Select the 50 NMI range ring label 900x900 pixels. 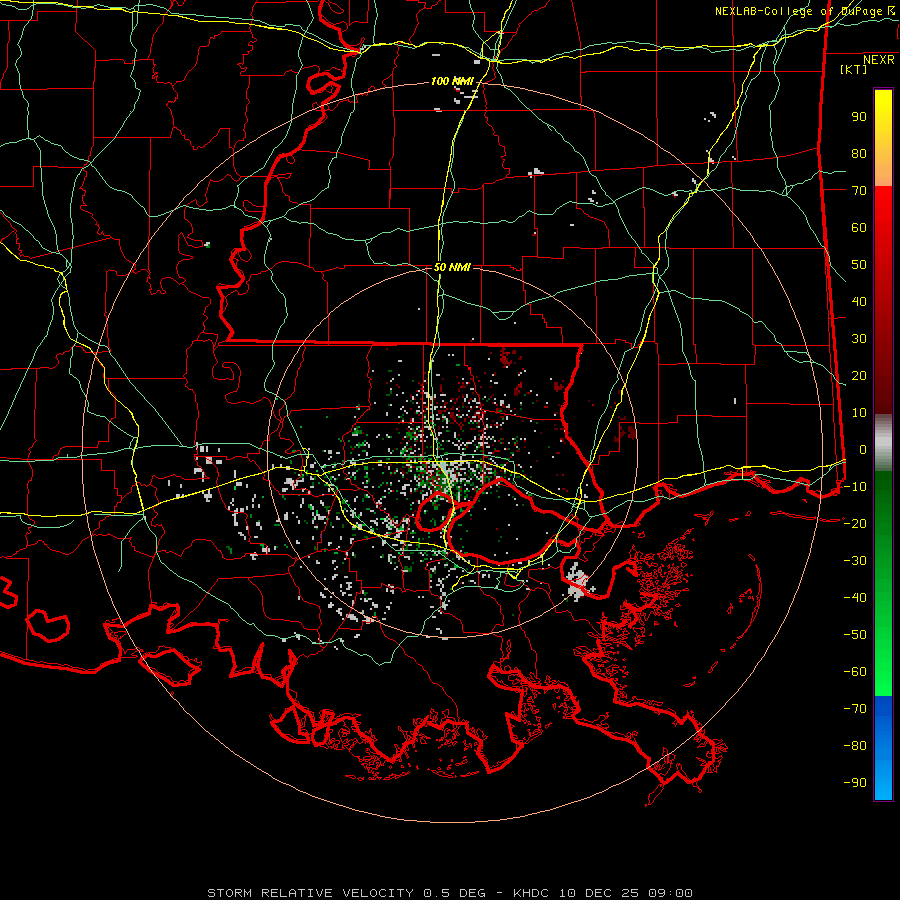tap(452, 267)
